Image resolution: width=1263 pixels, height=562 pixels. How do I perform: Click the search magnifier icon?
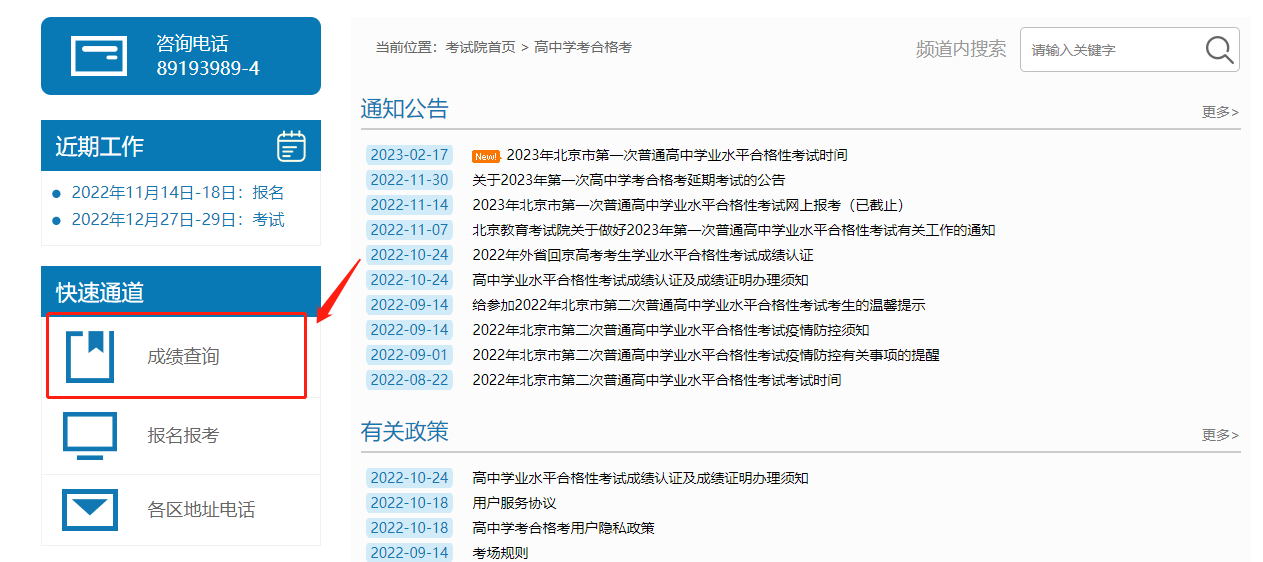[1219, 50]
